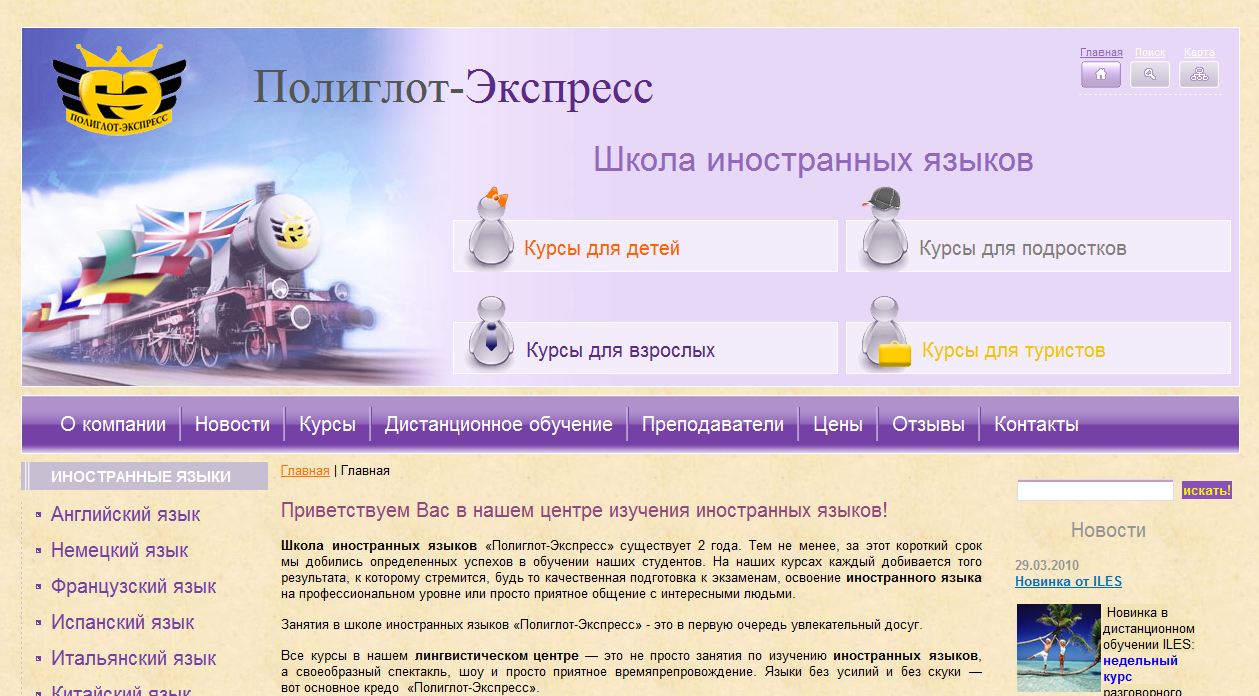The width and height of the screenshot is (1259, 696).
Task: Select Немецкий язык in the sidebar
Action: [122, 550]
